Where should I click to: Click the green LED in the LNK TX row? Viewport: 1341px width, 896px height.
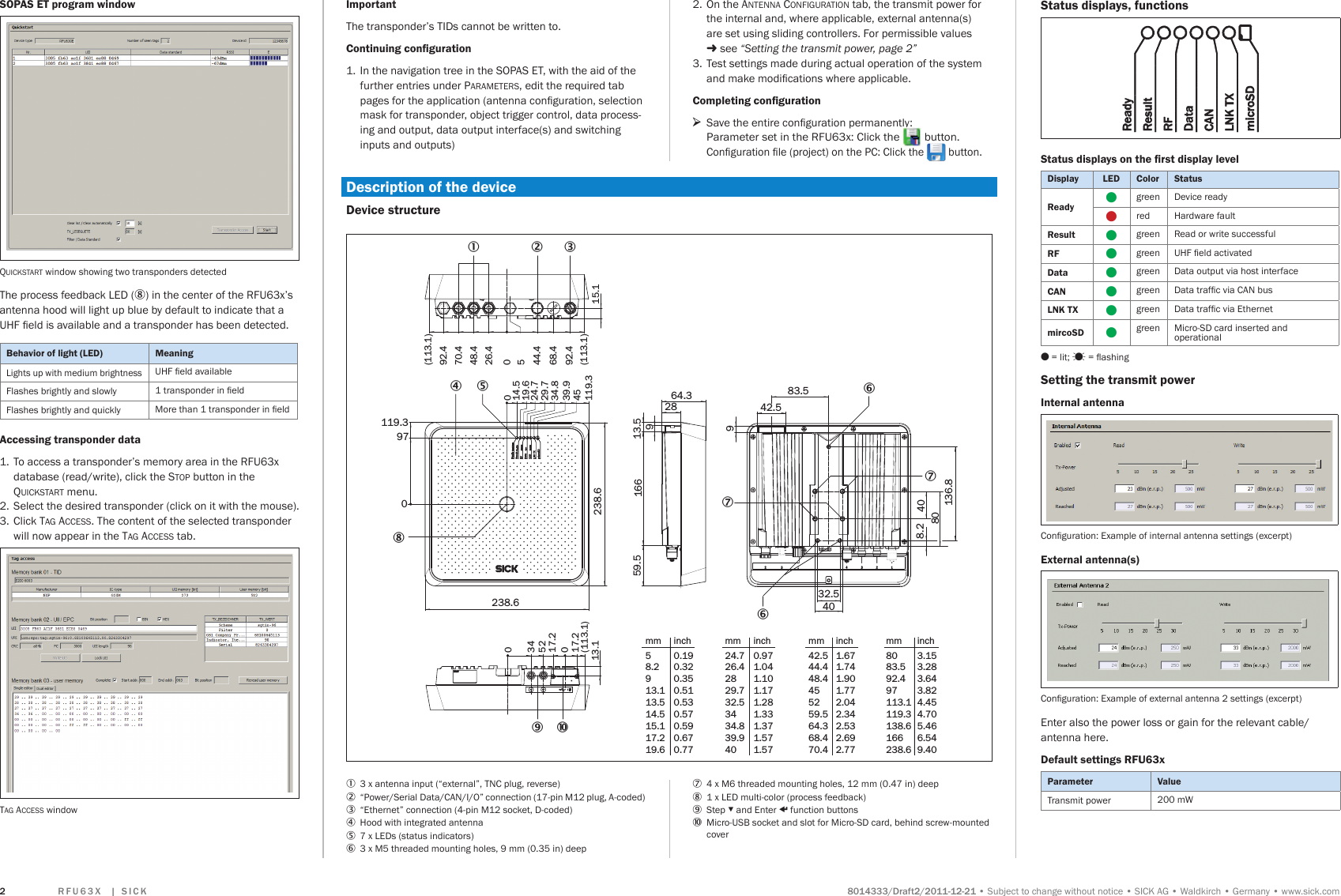click(1111, 310)
